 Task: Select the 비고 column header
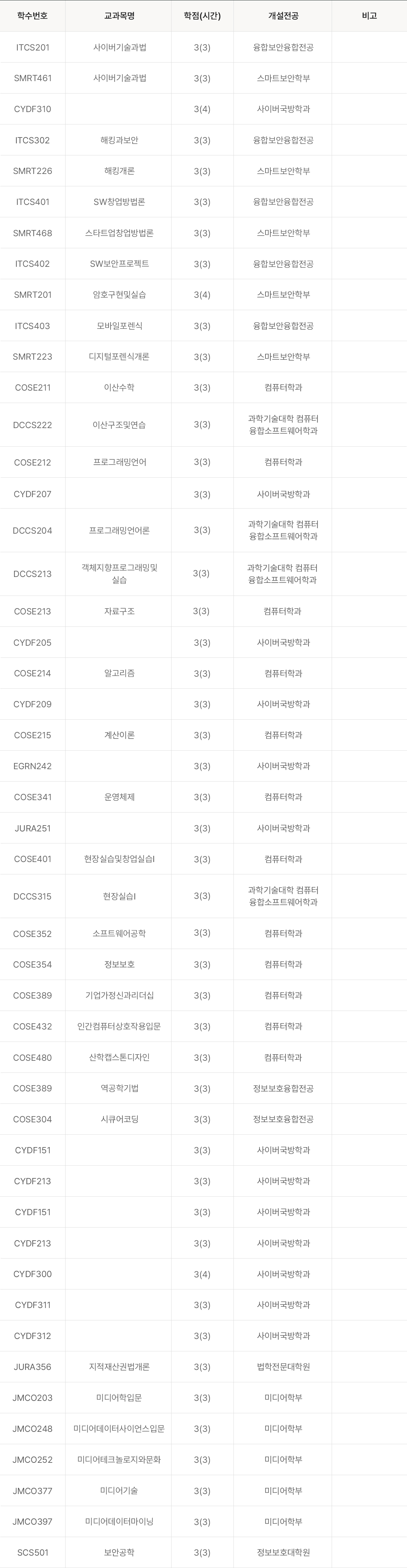click(369, 16)
